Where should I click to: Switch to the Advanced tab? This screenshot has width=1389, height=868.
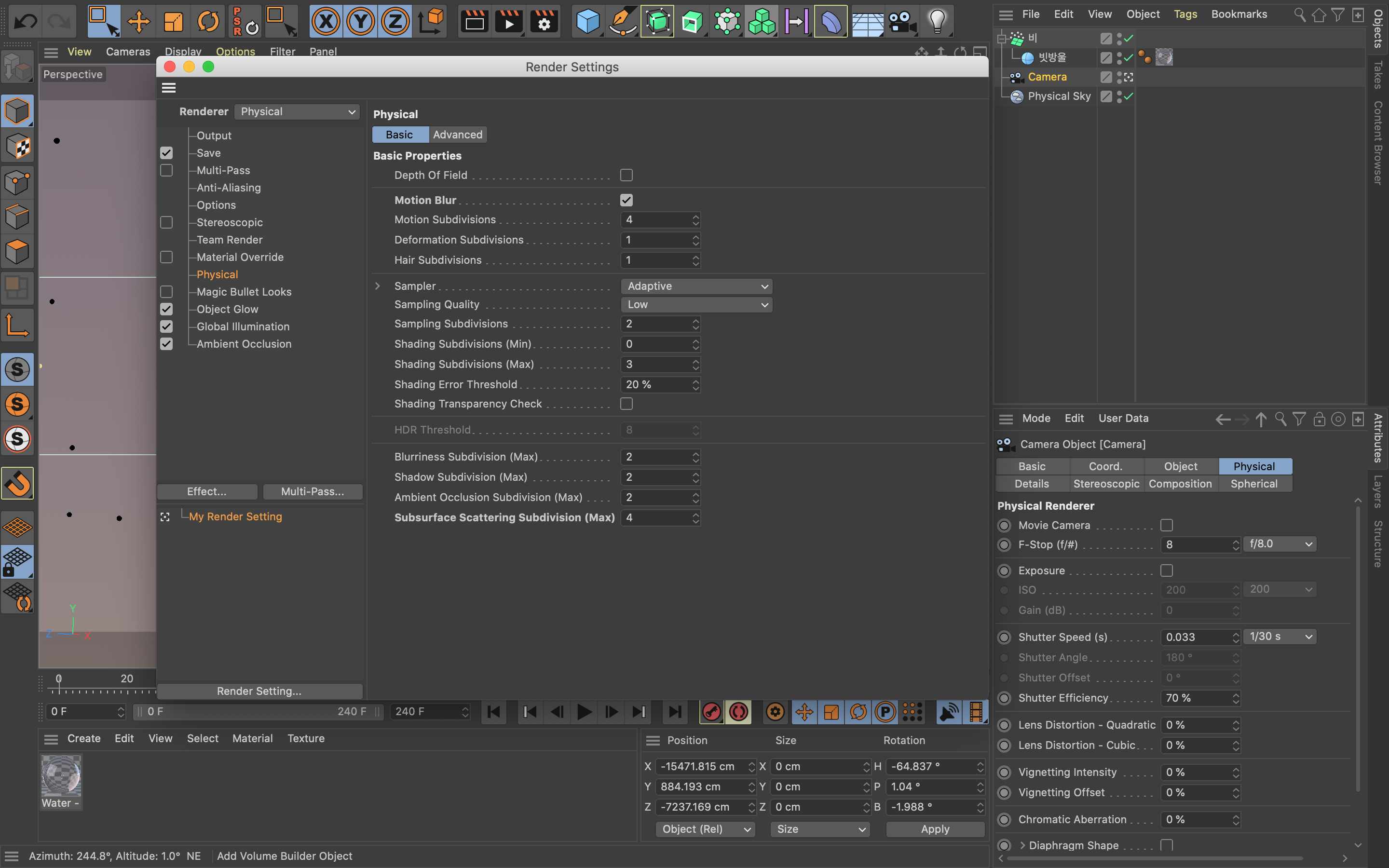click(x=457, y=134)
